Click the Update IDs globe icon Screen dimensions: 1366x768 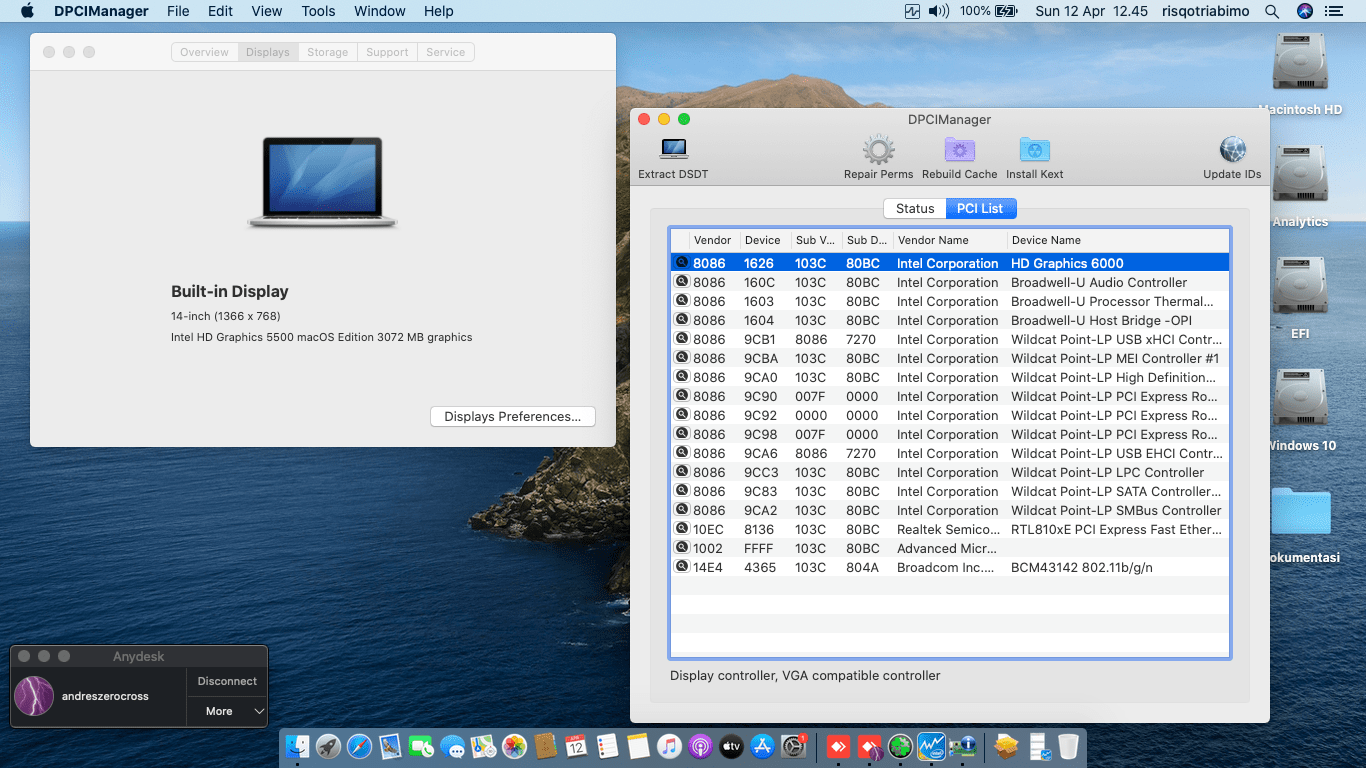(x=1232, y=150)
